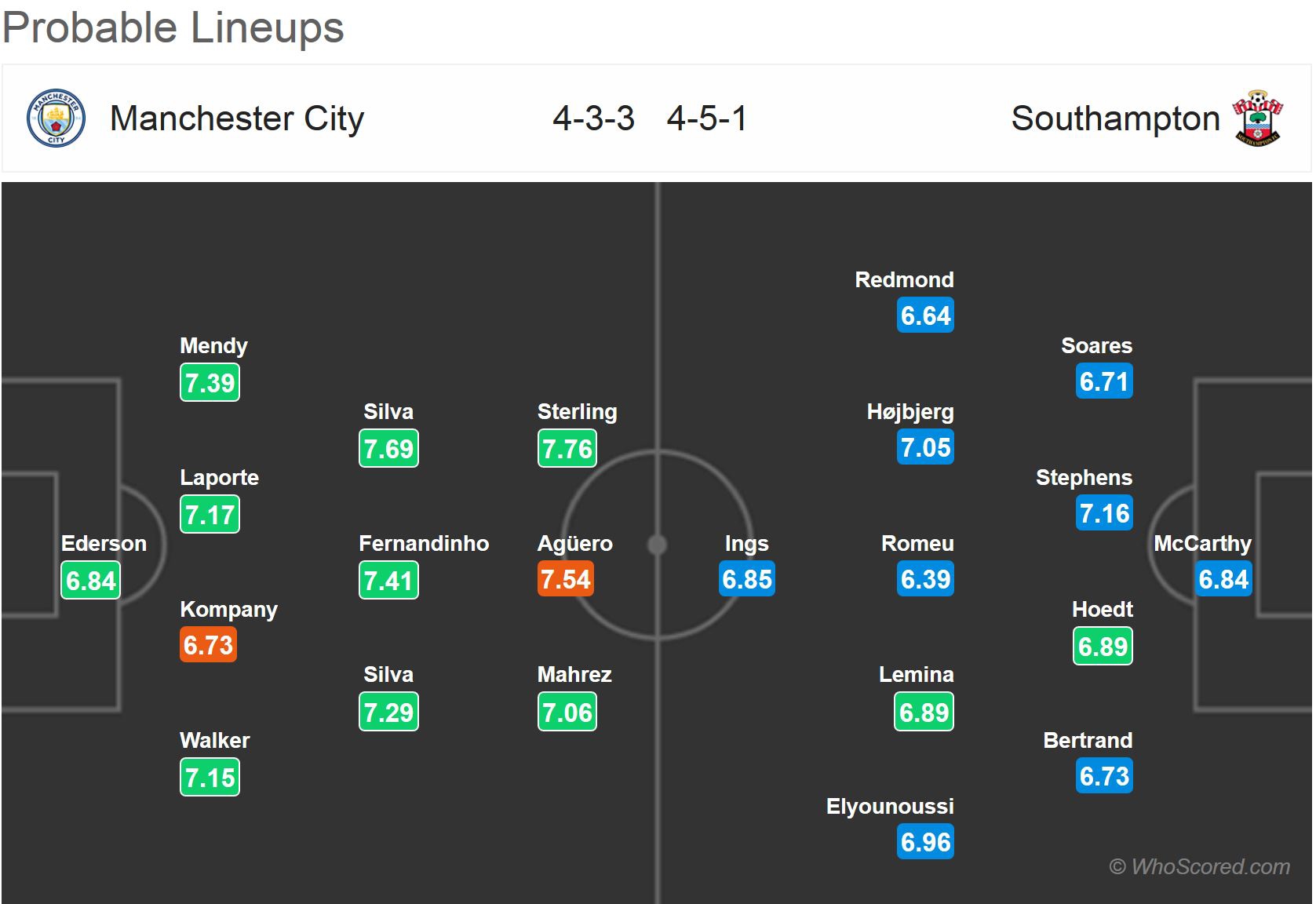Click the Fernandinho player name

(x=424, y=544)
